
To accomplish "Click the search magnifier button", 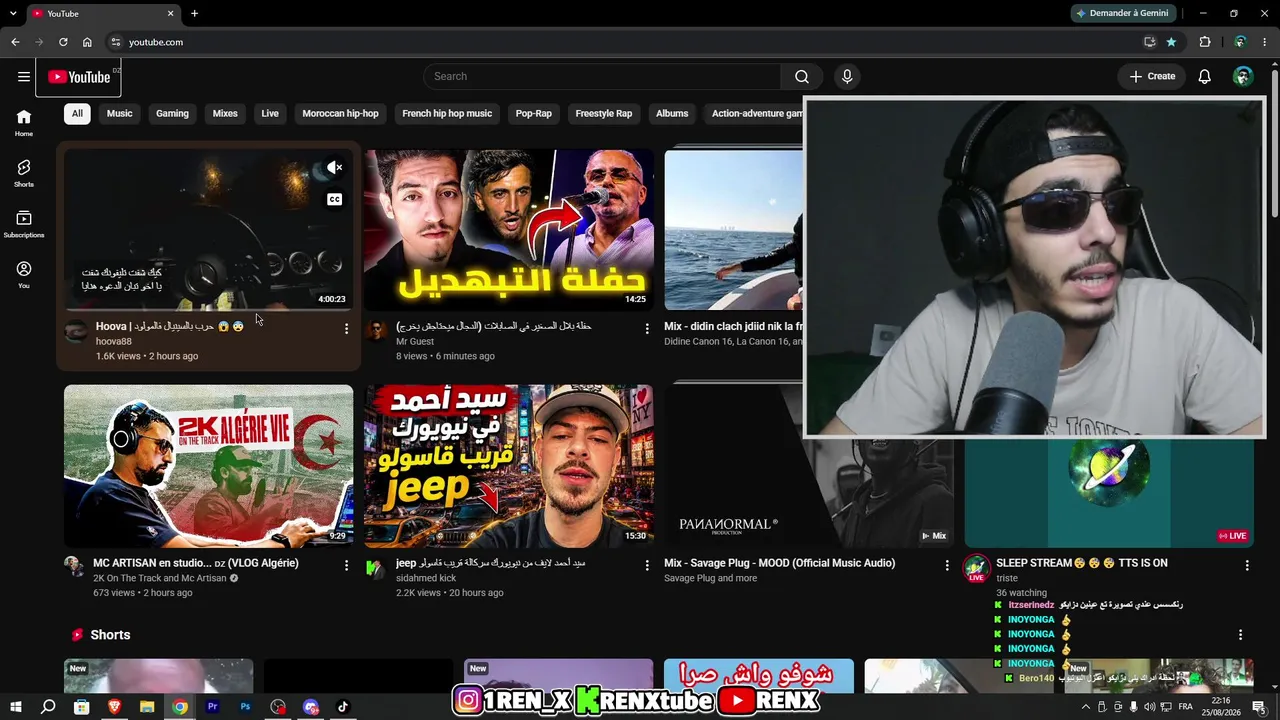I will pos(801,76).
